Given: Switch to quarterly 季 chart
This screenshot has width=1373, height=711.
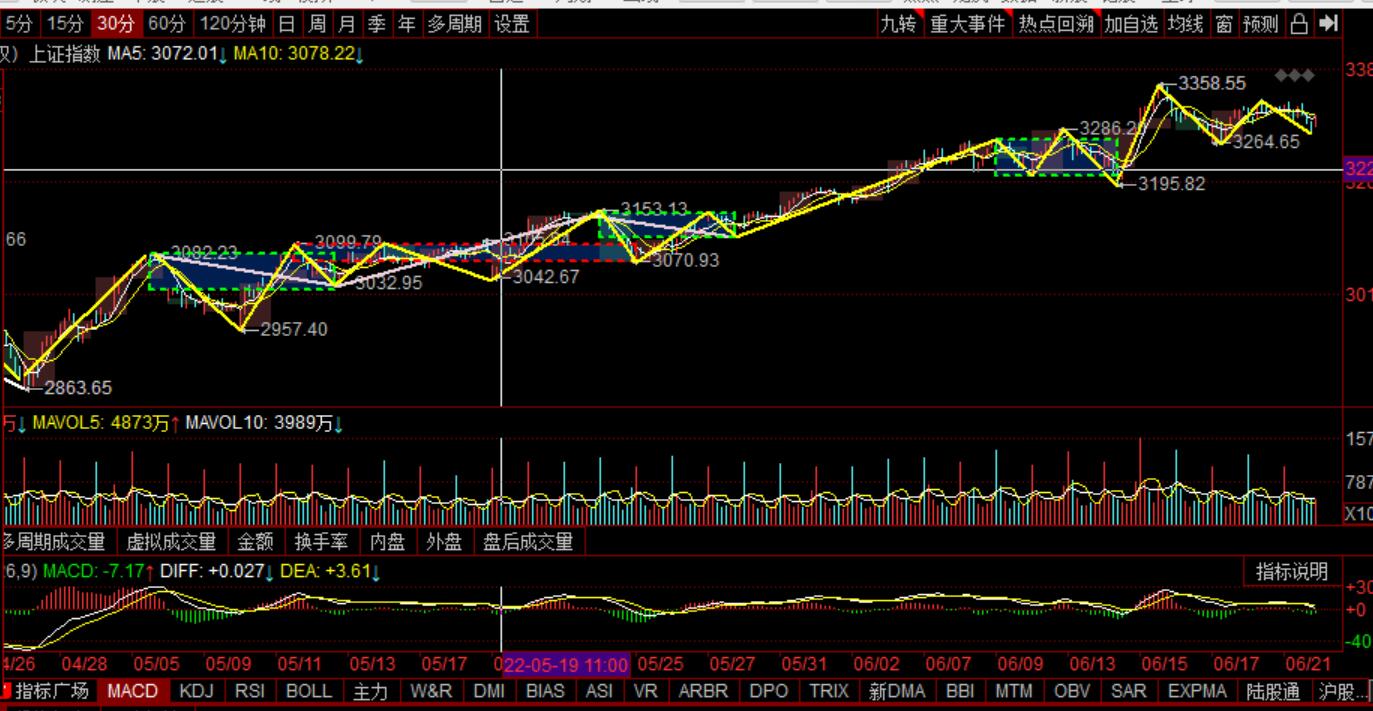Looking at the screenshot, I should point(376,24).
